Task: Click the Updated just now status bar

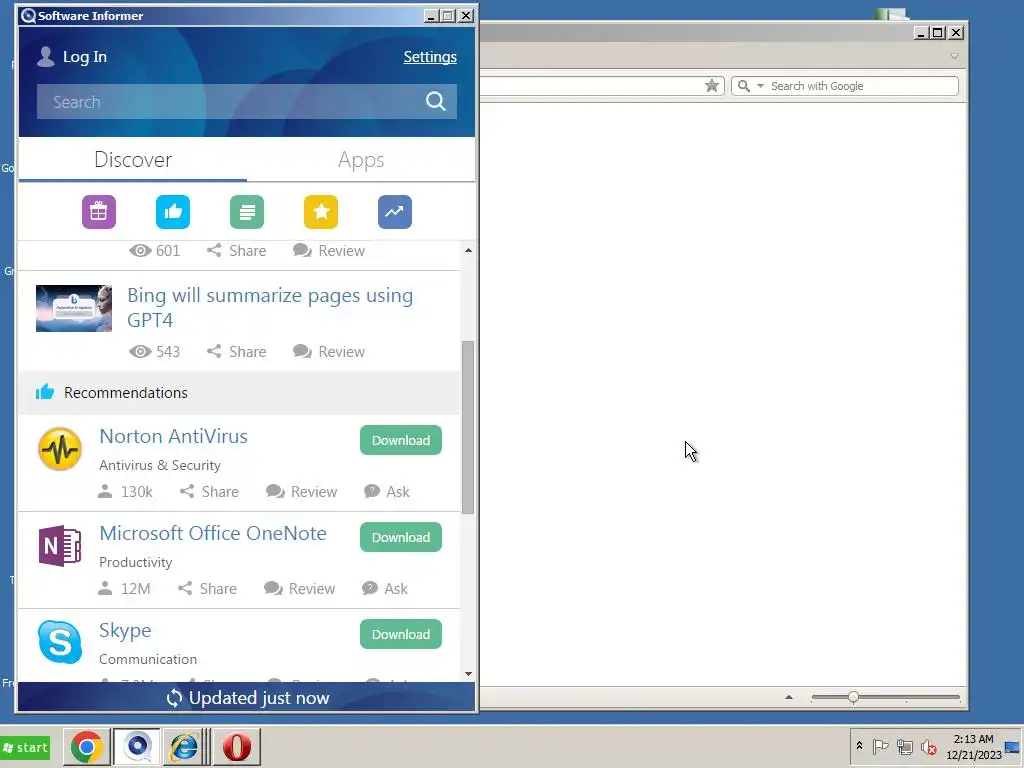Action: (x=247, y=698)
